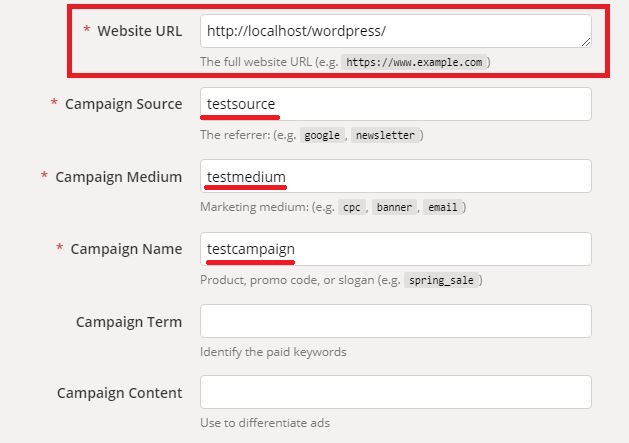Grab the Website URL textarea resize handle
Viewport: 629px width, 443px height.
coord(585,41)
